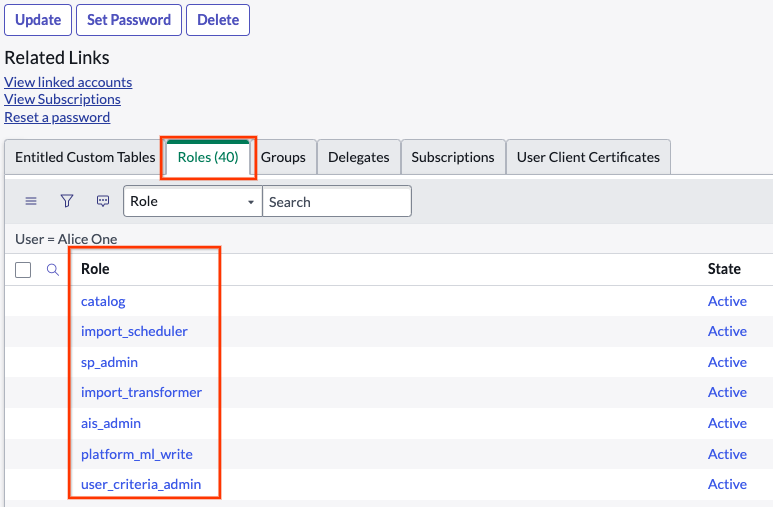Open the User Client Certificates tab

[588, 157]
